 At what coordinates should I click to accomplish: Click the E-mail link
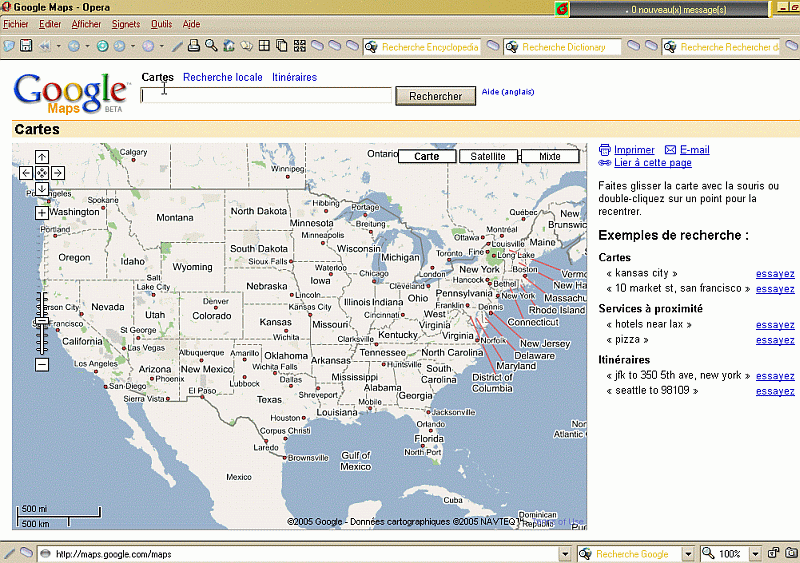694,150
